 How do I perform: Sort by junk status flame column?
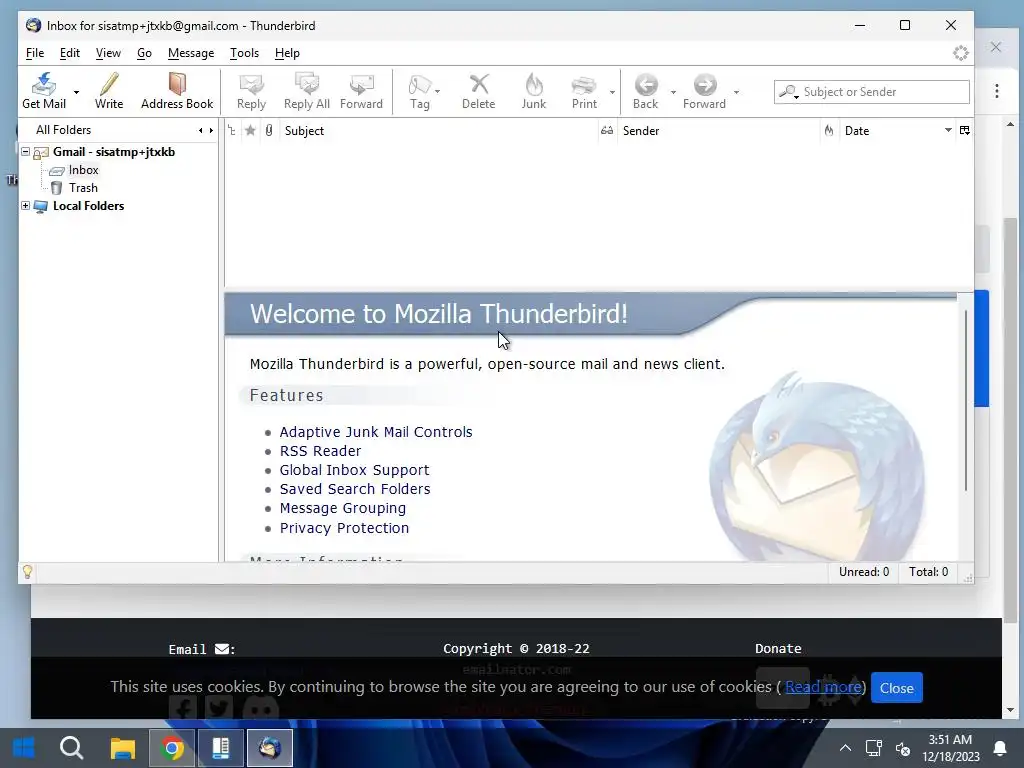829,131
